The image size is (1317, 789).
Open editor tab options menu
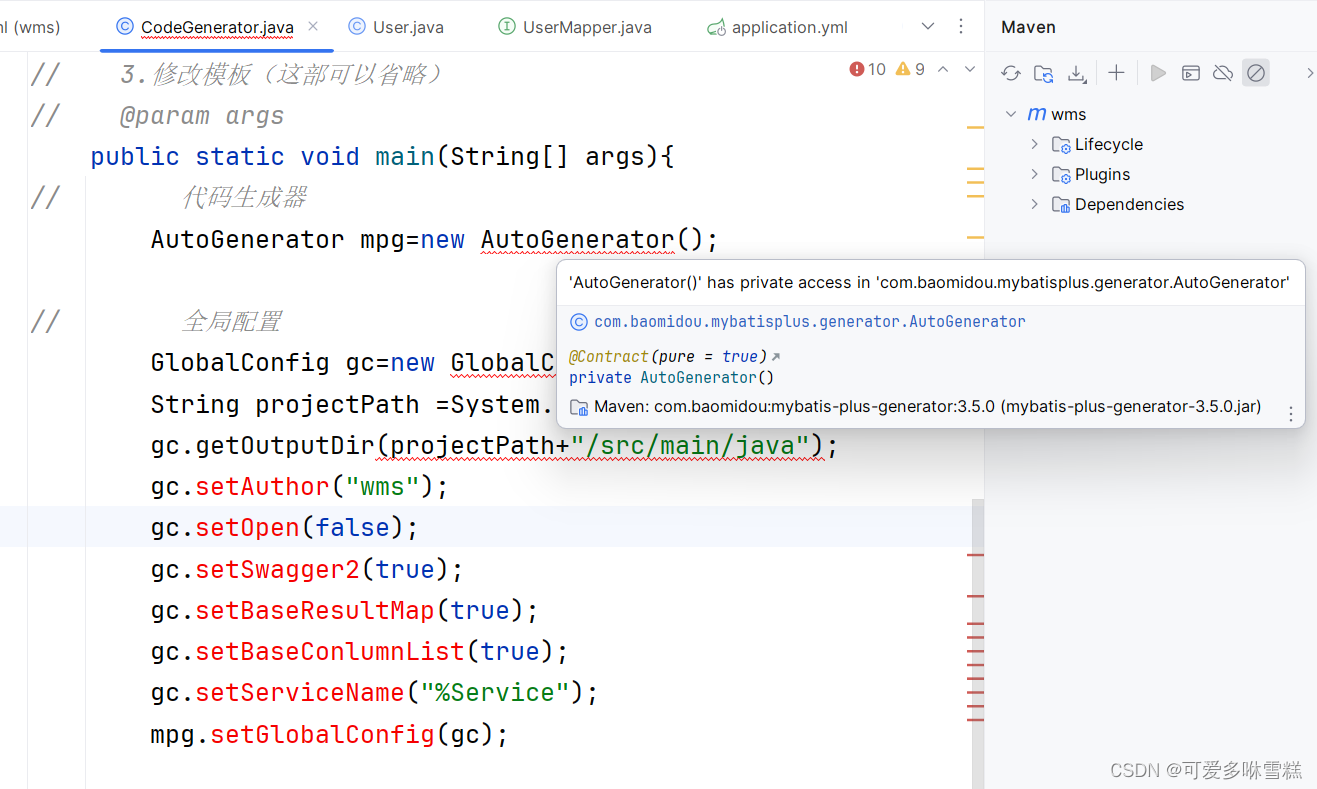pos(961,26)
